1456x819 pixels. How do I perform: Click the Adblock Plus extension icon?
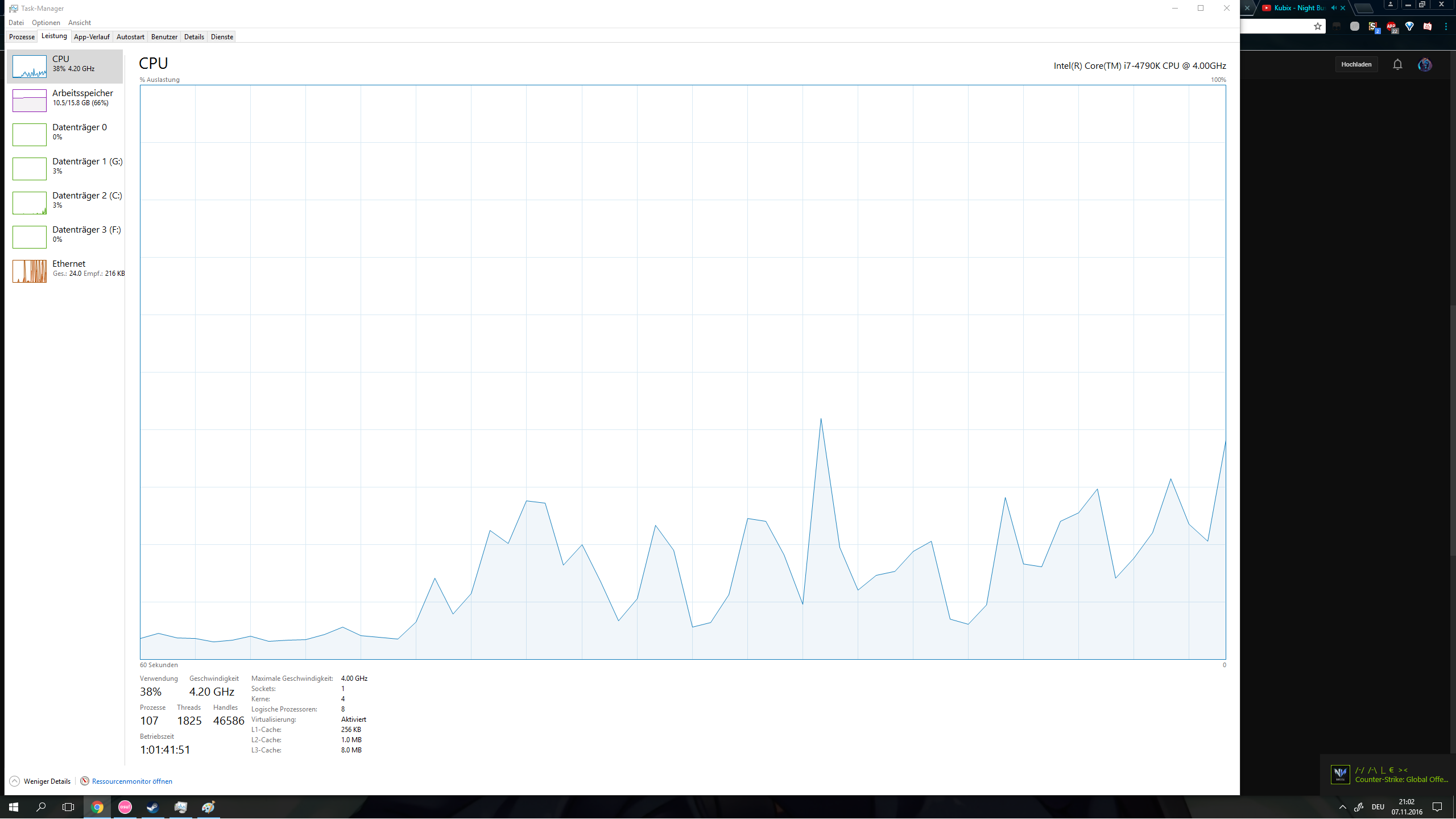click(1391, 26)
